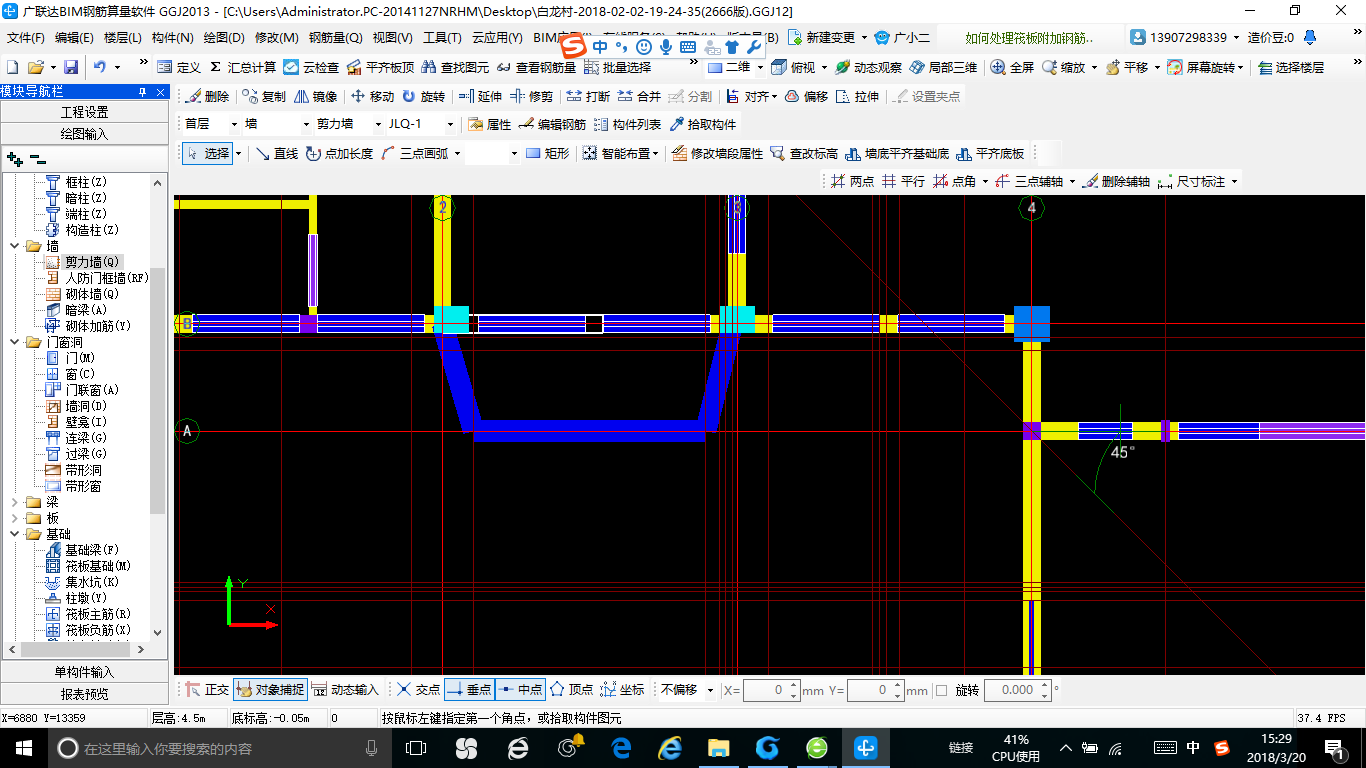Toggle 动态输入 dynamic input
Image resolution: width=1366 pixels, height=768 pixels.
pos(345,689)
